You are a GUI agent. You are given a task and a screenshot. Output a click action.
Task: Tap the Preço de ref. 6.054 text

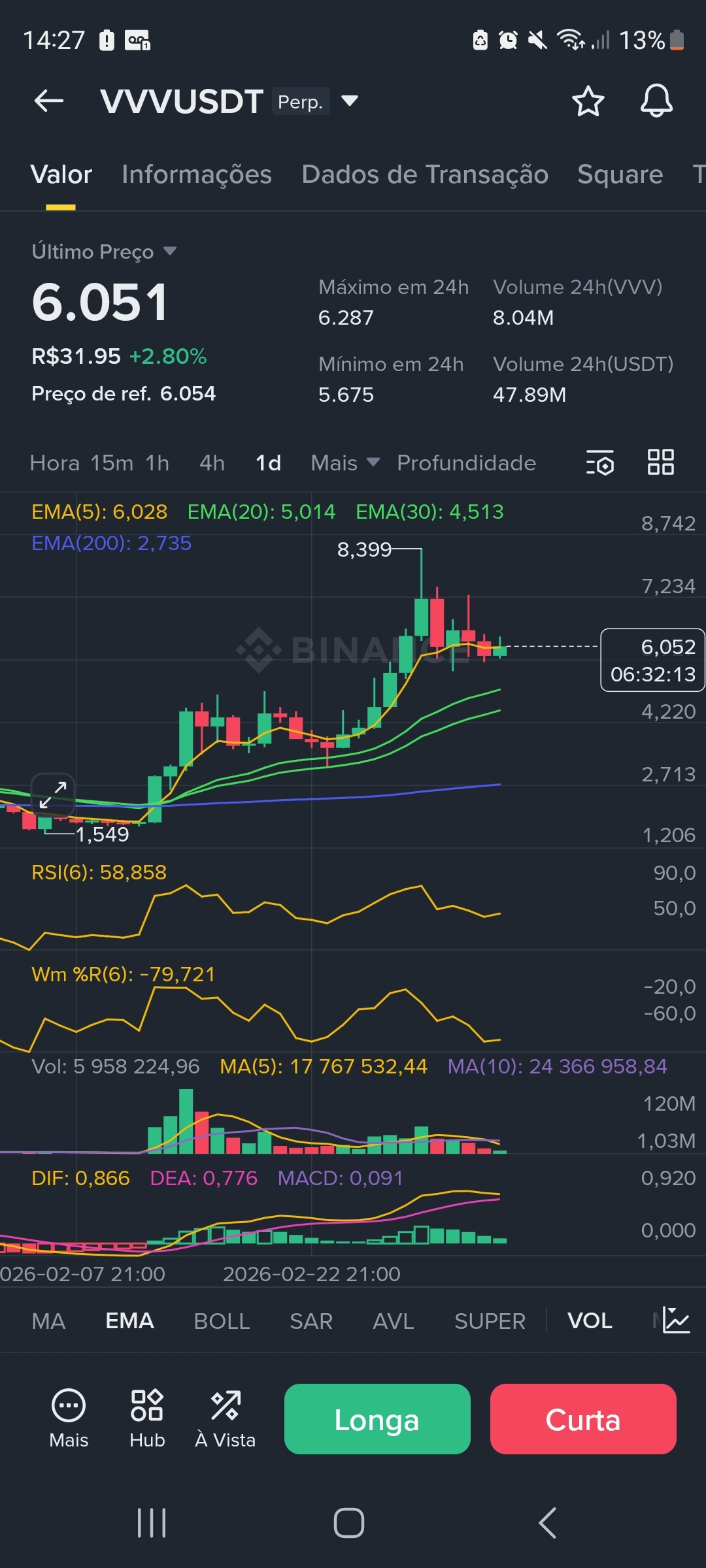click(x=124, y=393)
